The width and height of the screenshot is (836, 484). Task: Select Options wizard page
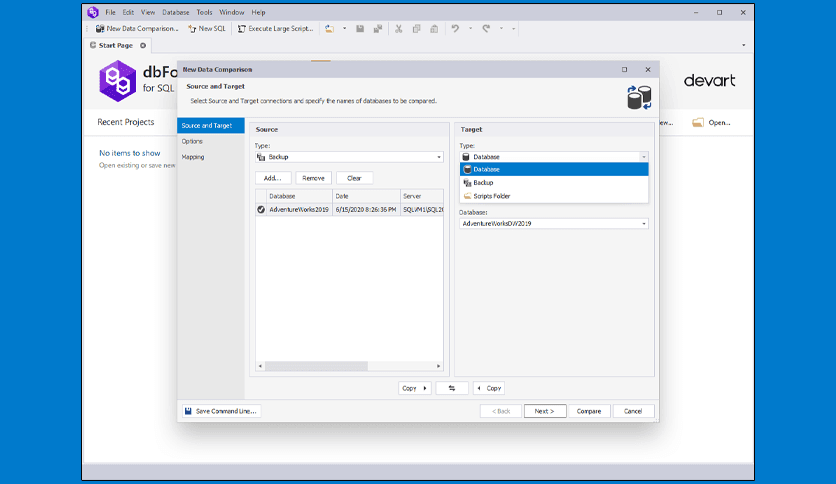192,141
